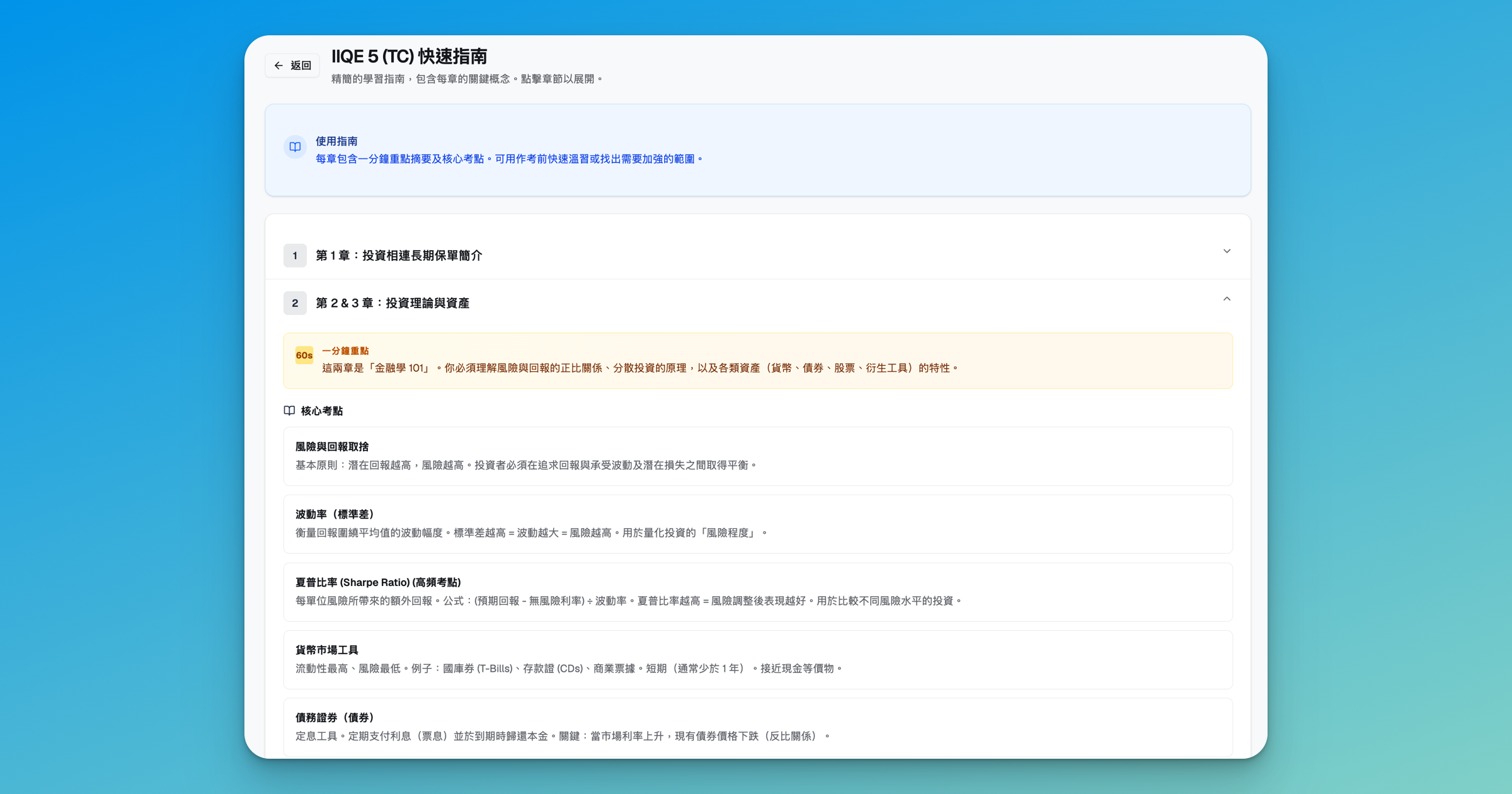The image size is (1512, 794).
Task: Click 第 2 & 3 章：投資理論與資產 heading
Action: [x=392, y=303]
